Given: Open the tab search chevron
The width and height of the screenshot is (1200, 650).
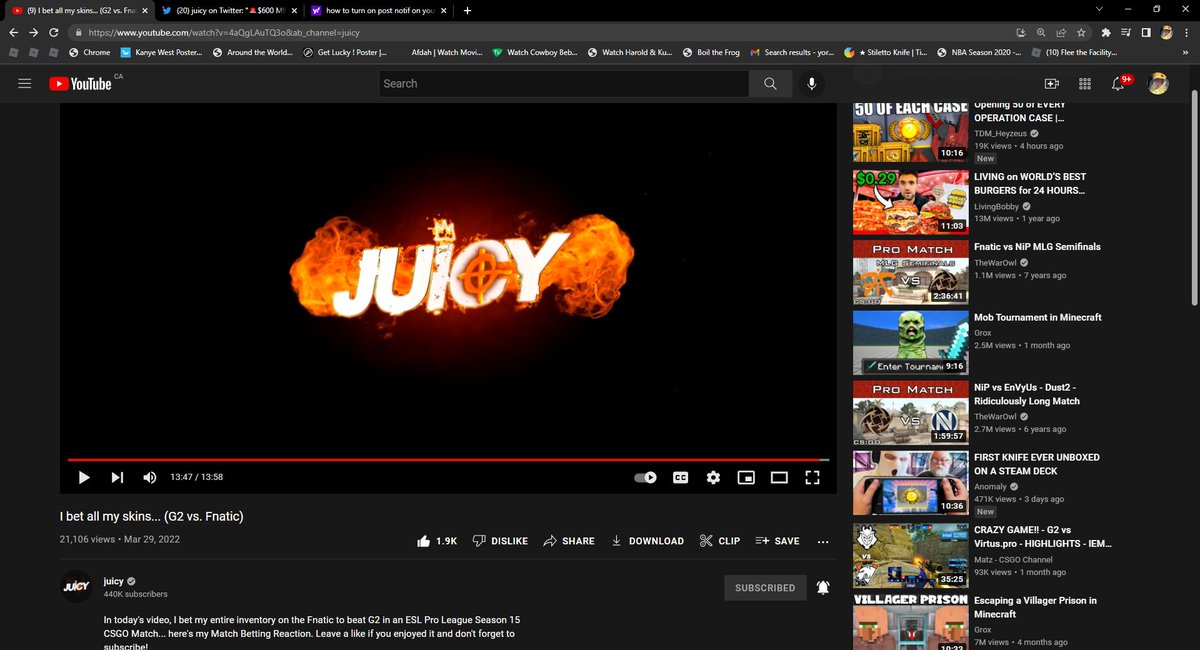Looking at the screenshot, I should 1100,9.
